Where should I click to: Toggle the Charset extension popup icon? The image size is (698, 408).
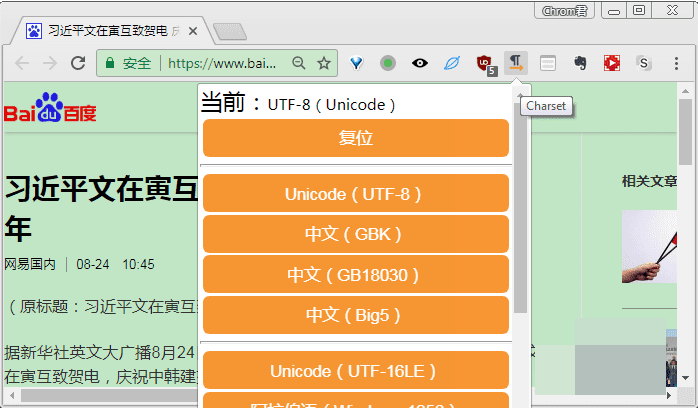point(516,63)
